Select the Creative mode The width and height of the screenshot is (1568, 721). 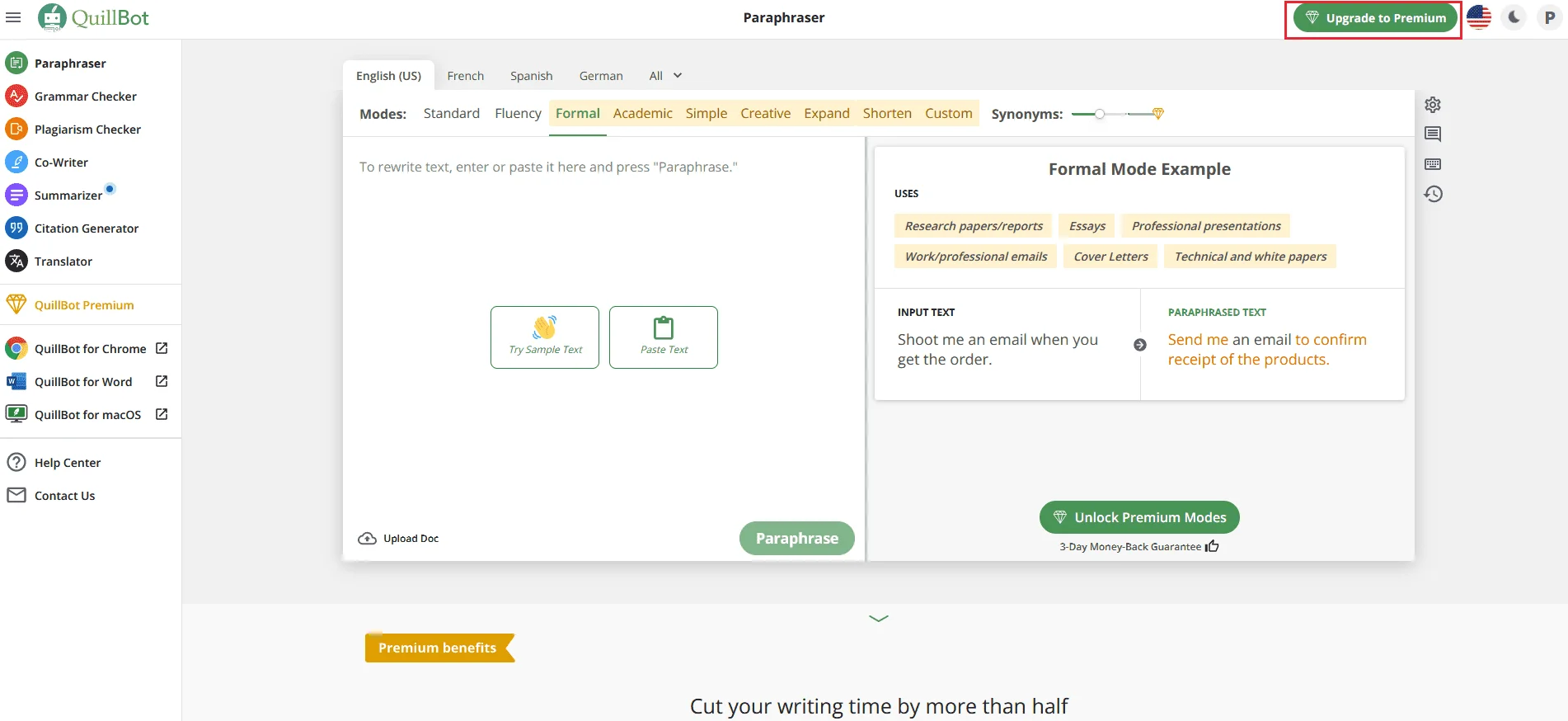point(765,113)
